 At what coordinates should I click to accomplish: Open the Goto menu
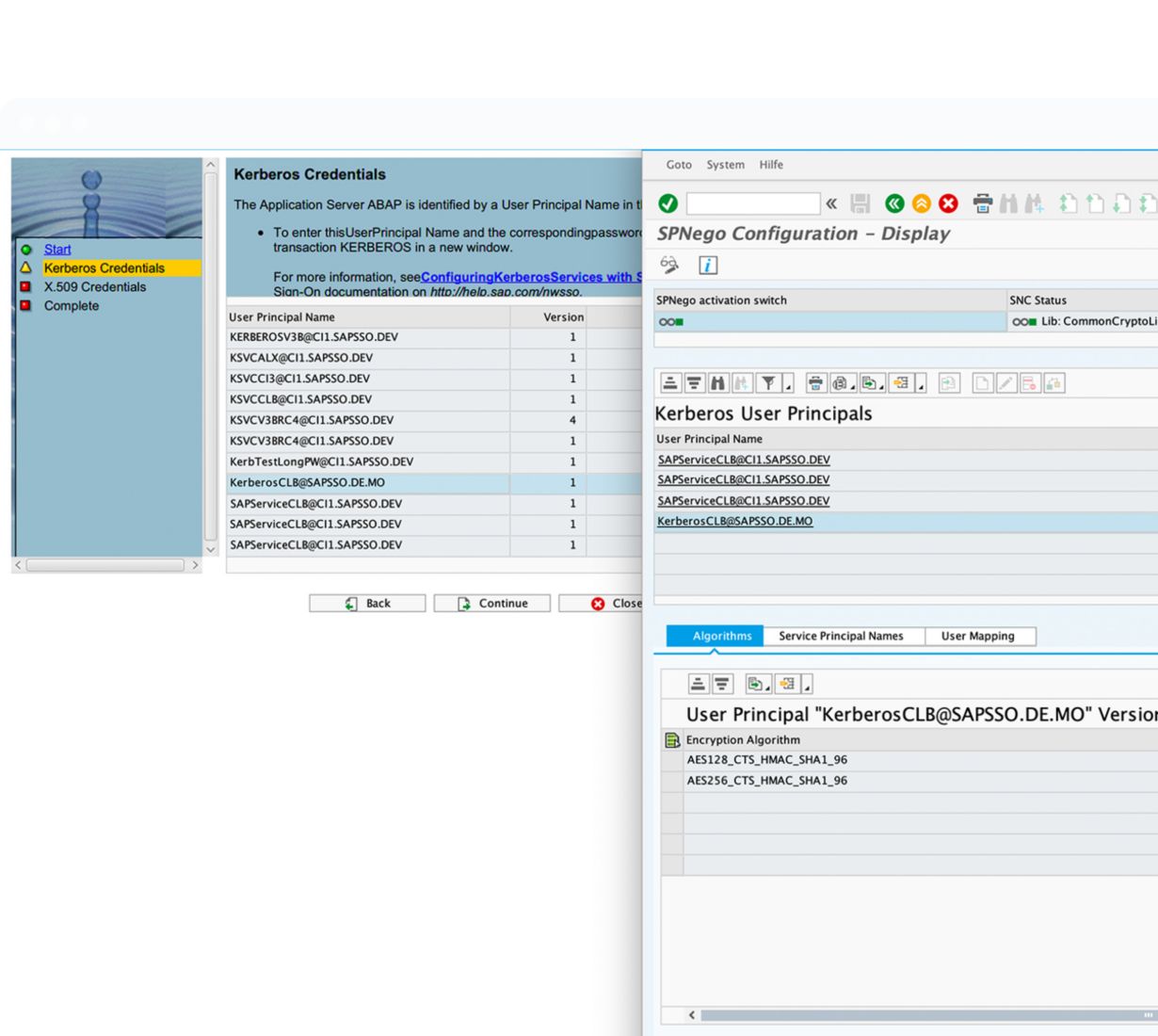tap(679, 165)
